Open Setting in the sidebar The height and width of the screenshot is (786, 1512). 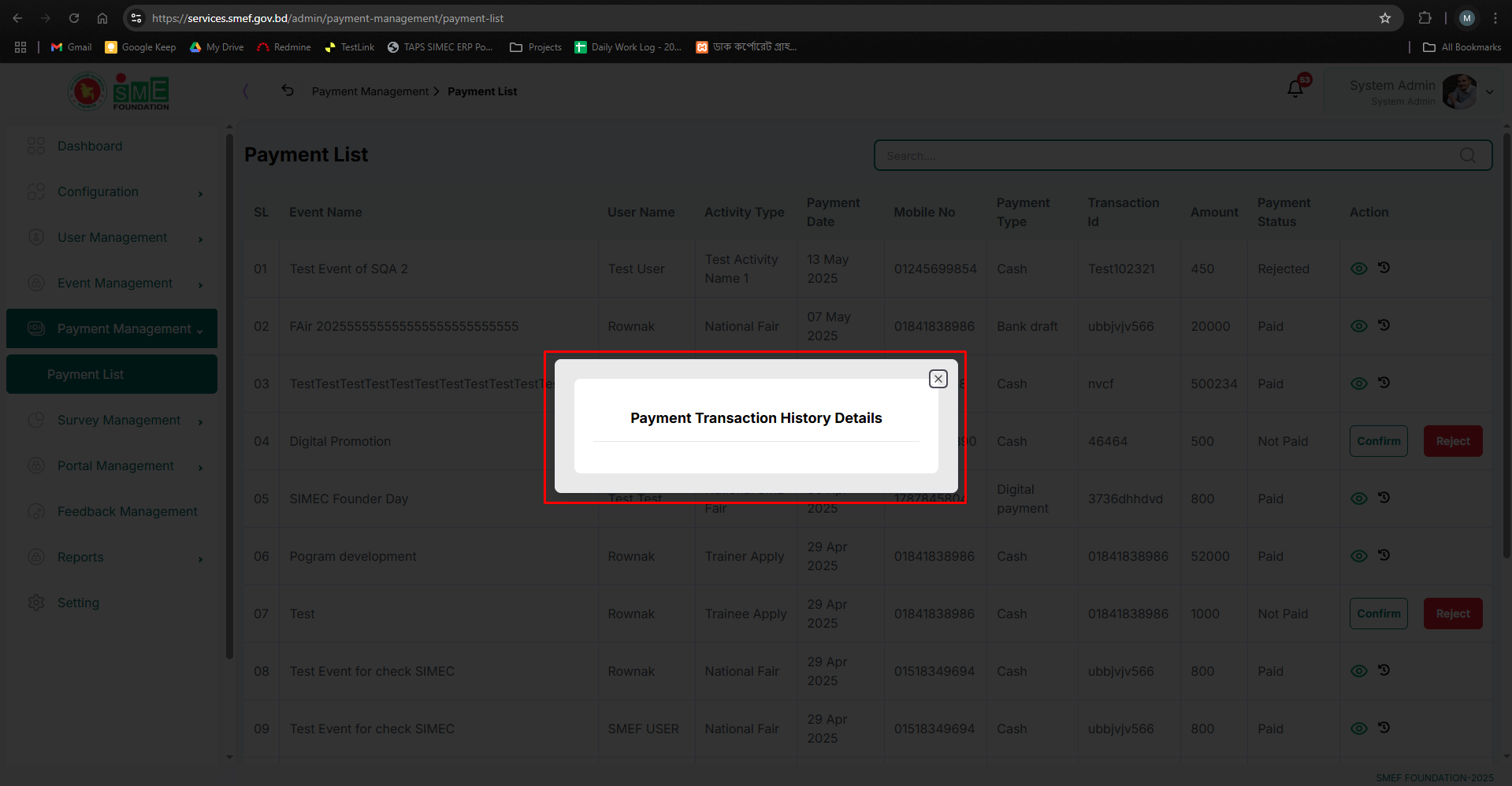click(112, 602)
